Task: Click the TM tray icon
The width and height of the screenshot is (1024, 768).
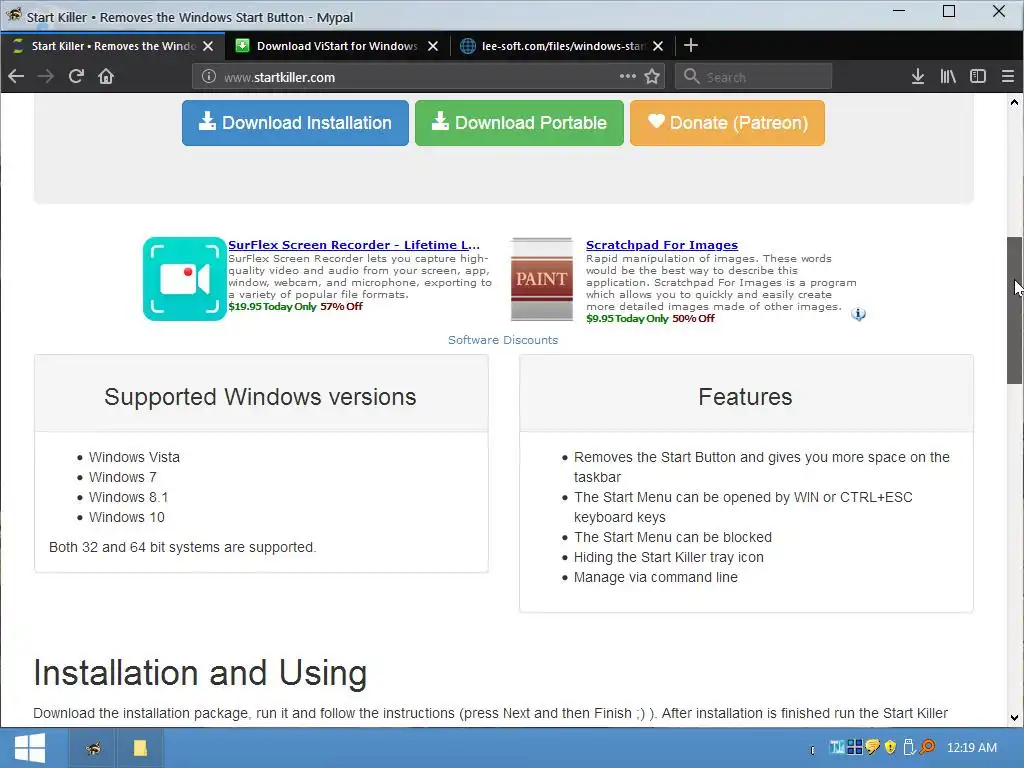Action: click(x=837, y=747)
